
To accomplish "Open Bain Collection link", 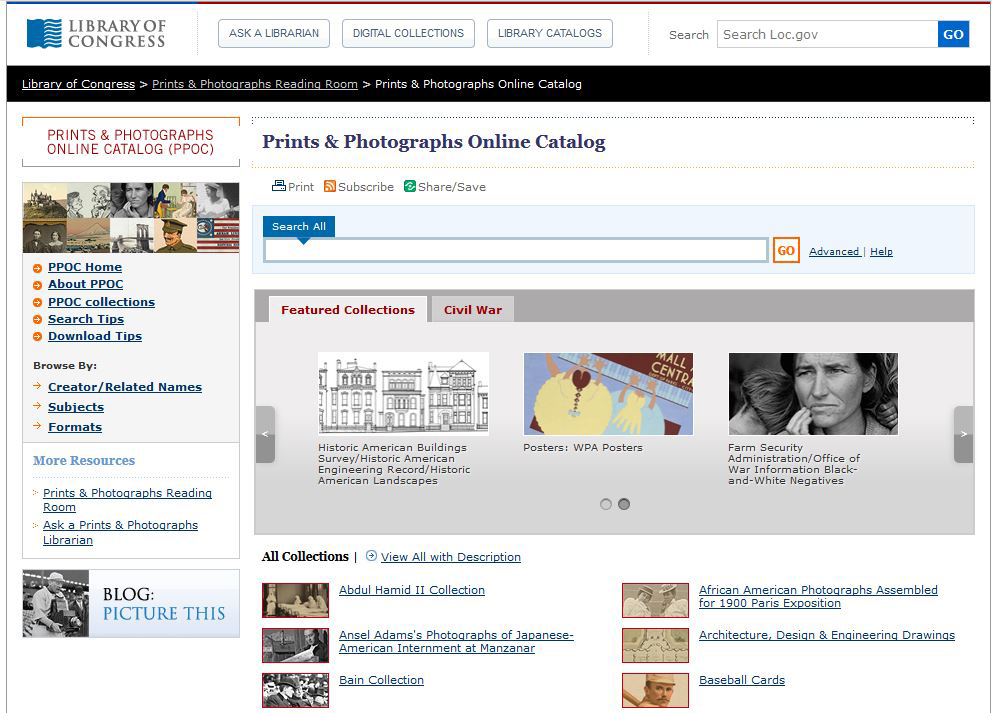I will (x=381, y=679).
